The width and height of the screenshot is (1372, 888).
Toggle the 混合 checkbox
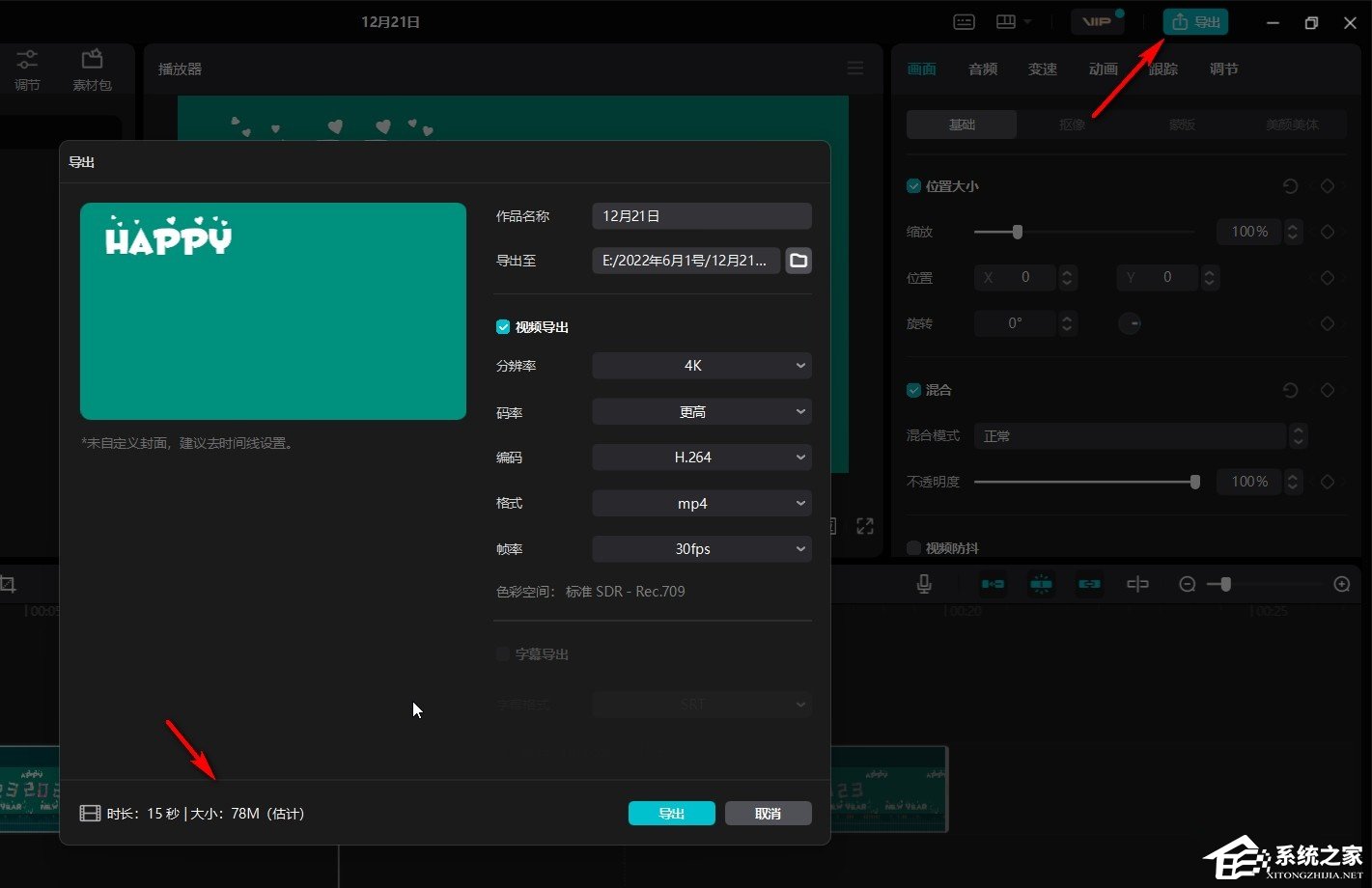[913, 390]
